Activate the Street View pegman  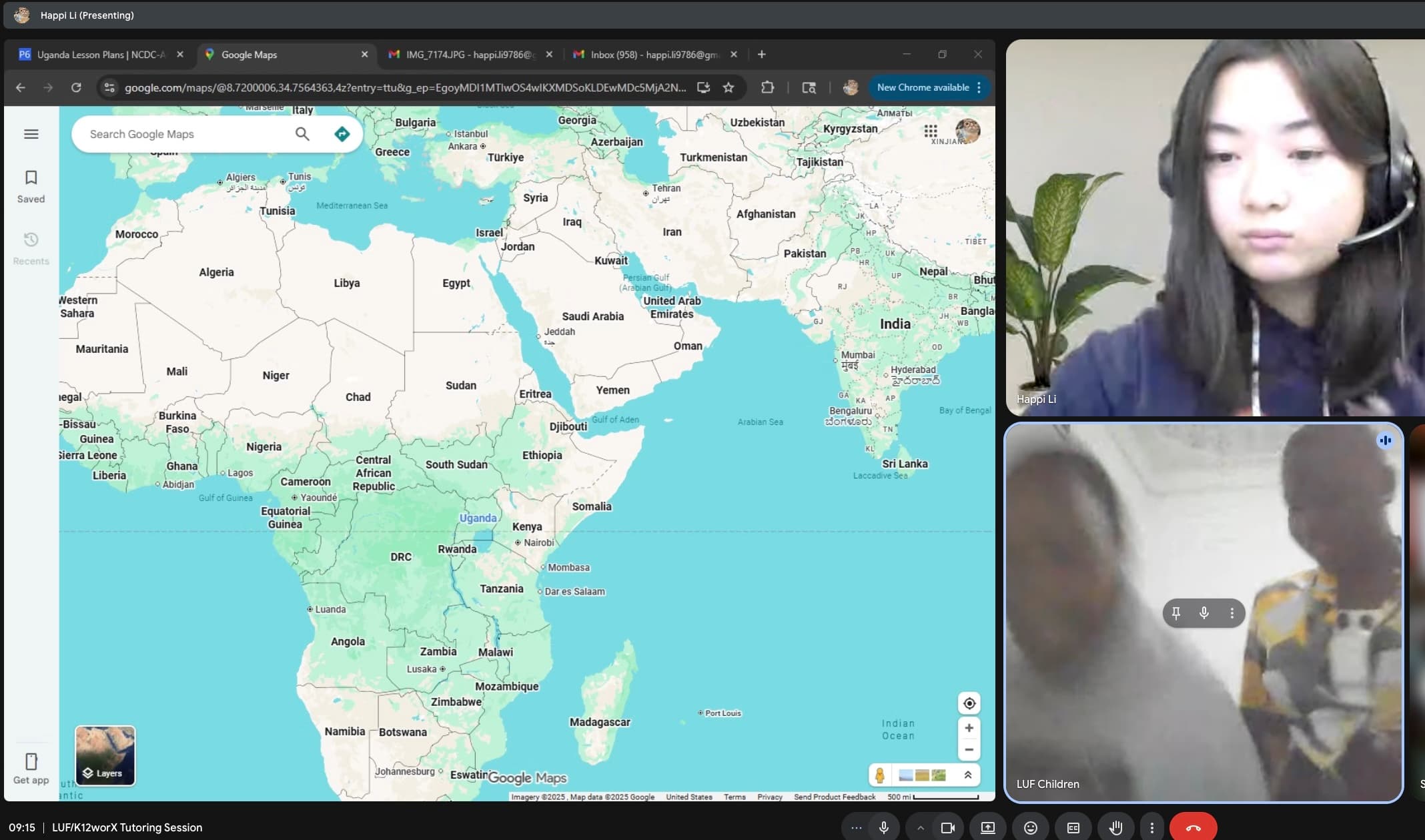pyautogui.click(x=880, y=775)
